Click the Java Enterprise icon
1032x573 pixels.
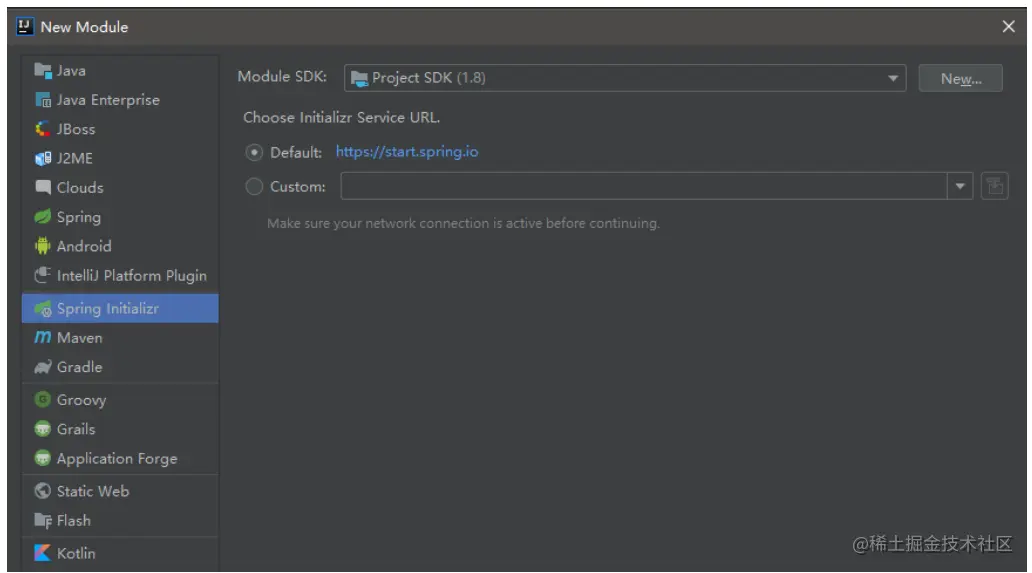pos(43,100)
